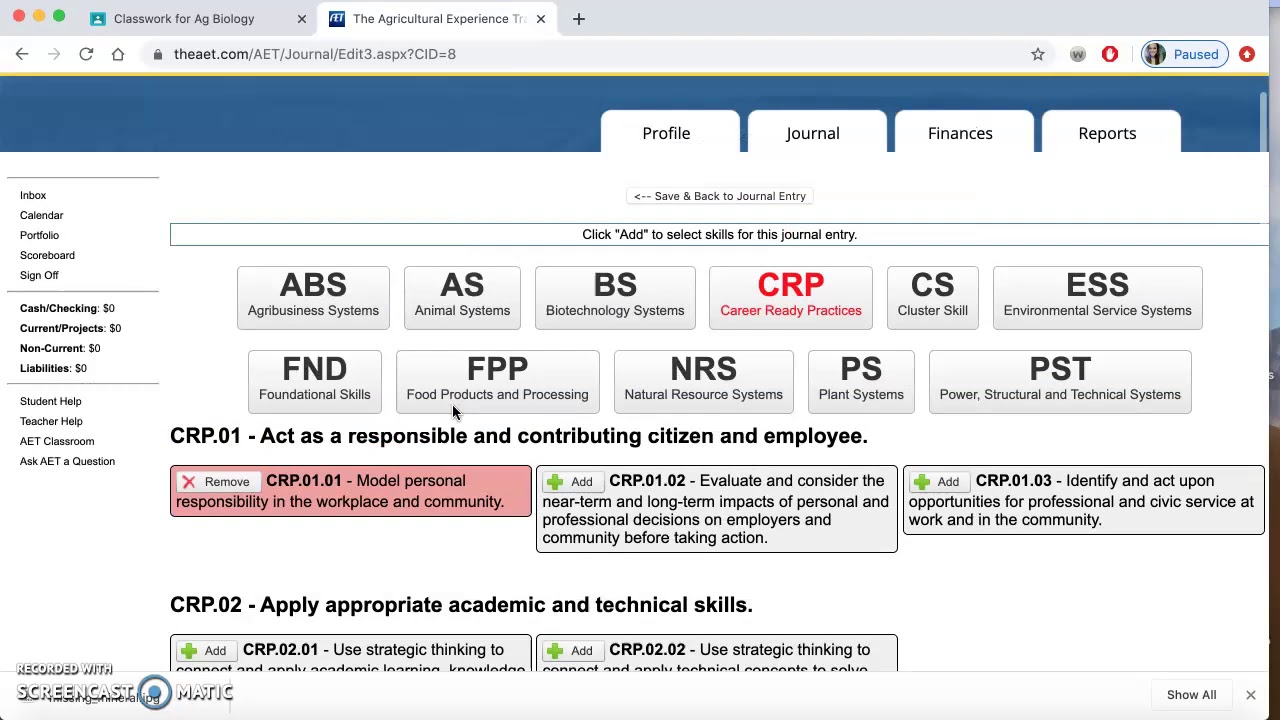Image resolution: width=1280 pixels, height=720 pixels.
Task: Select FPP Food Products and Processing category
Action: click(x=497, y=381)
